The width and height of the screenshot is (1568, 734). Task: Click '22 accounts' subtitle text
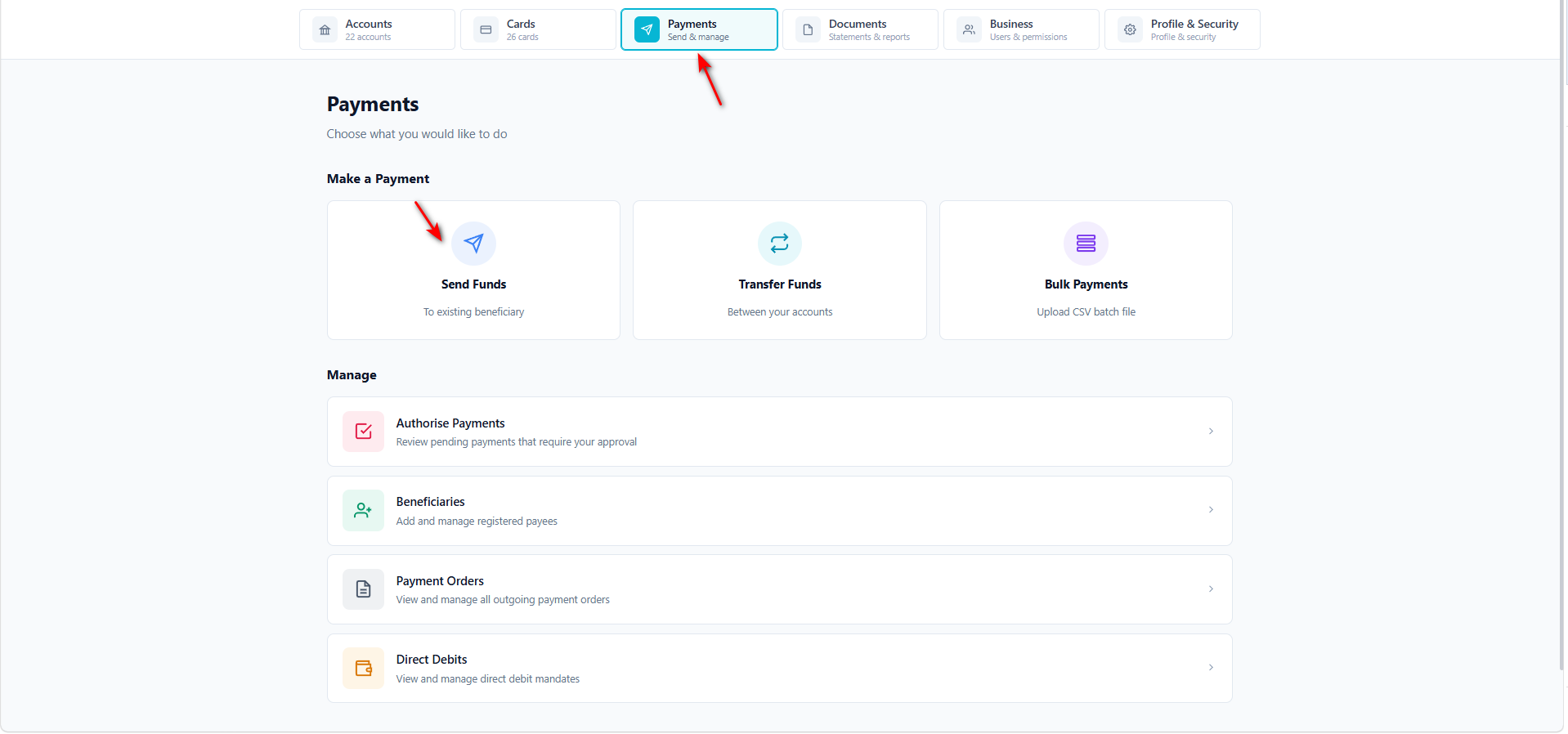(x=368, y=38)
